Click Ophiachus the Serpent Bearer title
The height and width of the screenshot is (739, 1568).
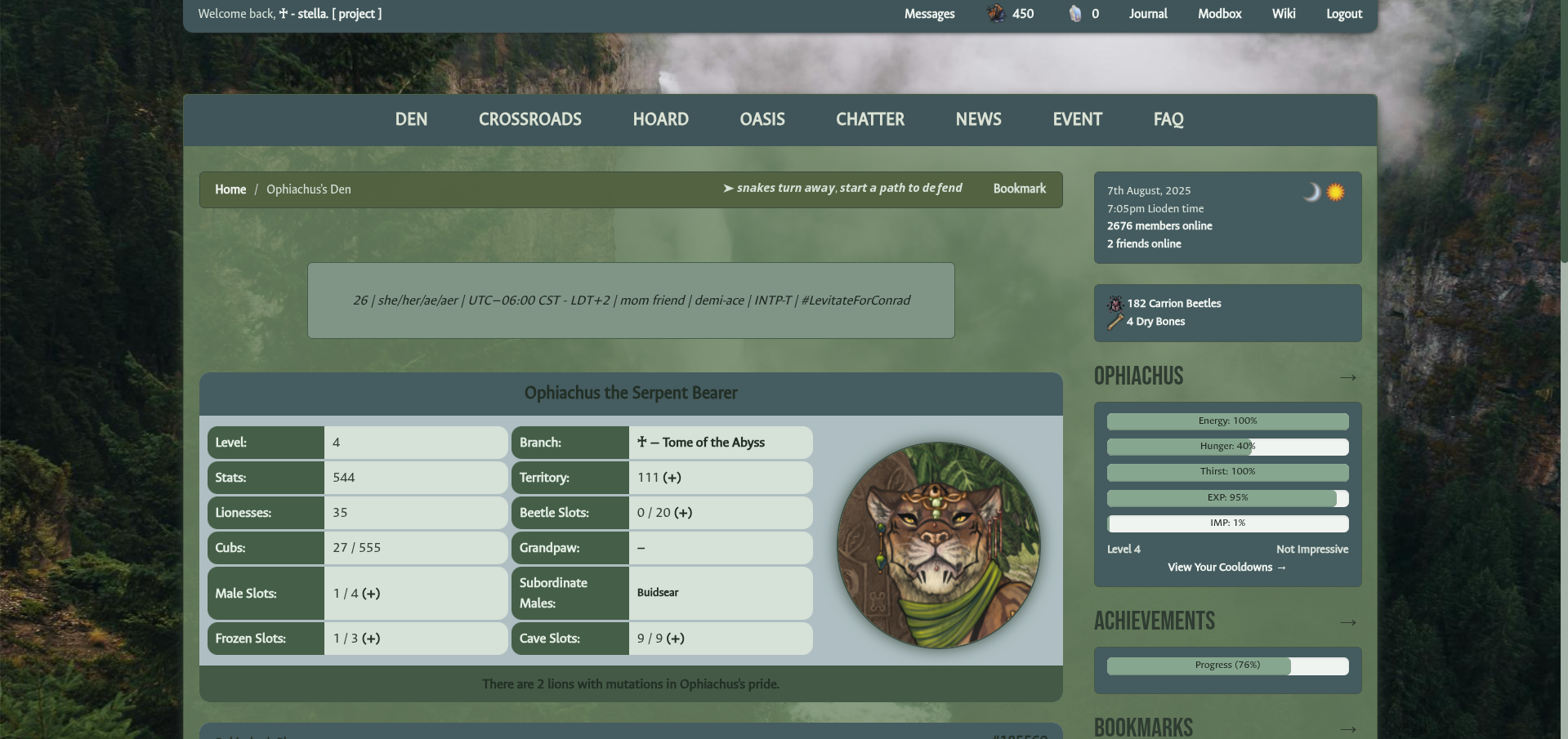coord(631,394)
